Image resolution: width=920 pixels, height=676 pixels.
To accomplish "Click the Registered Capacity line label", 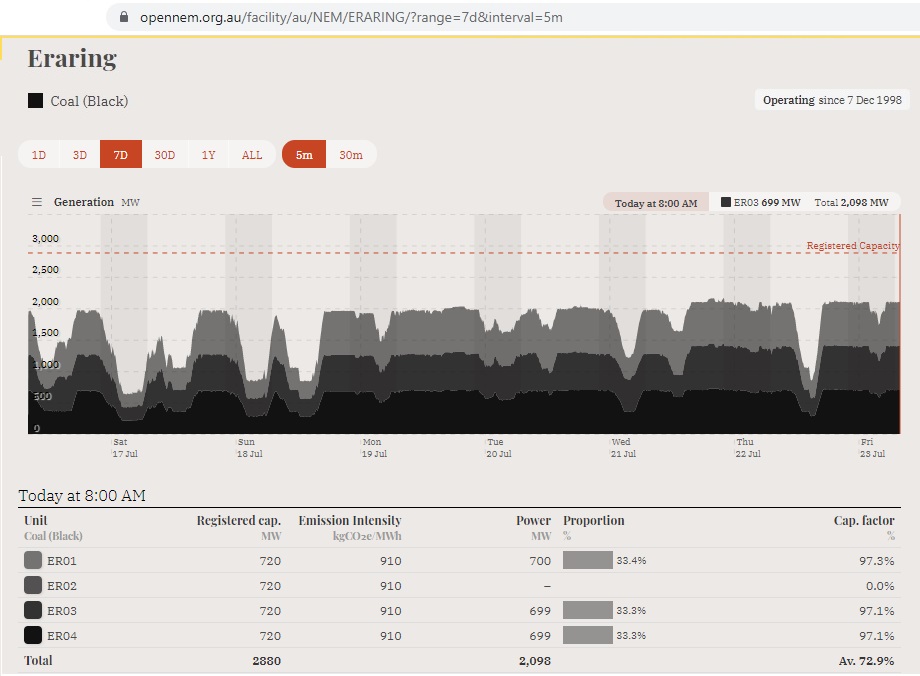I will pos(853,245).
